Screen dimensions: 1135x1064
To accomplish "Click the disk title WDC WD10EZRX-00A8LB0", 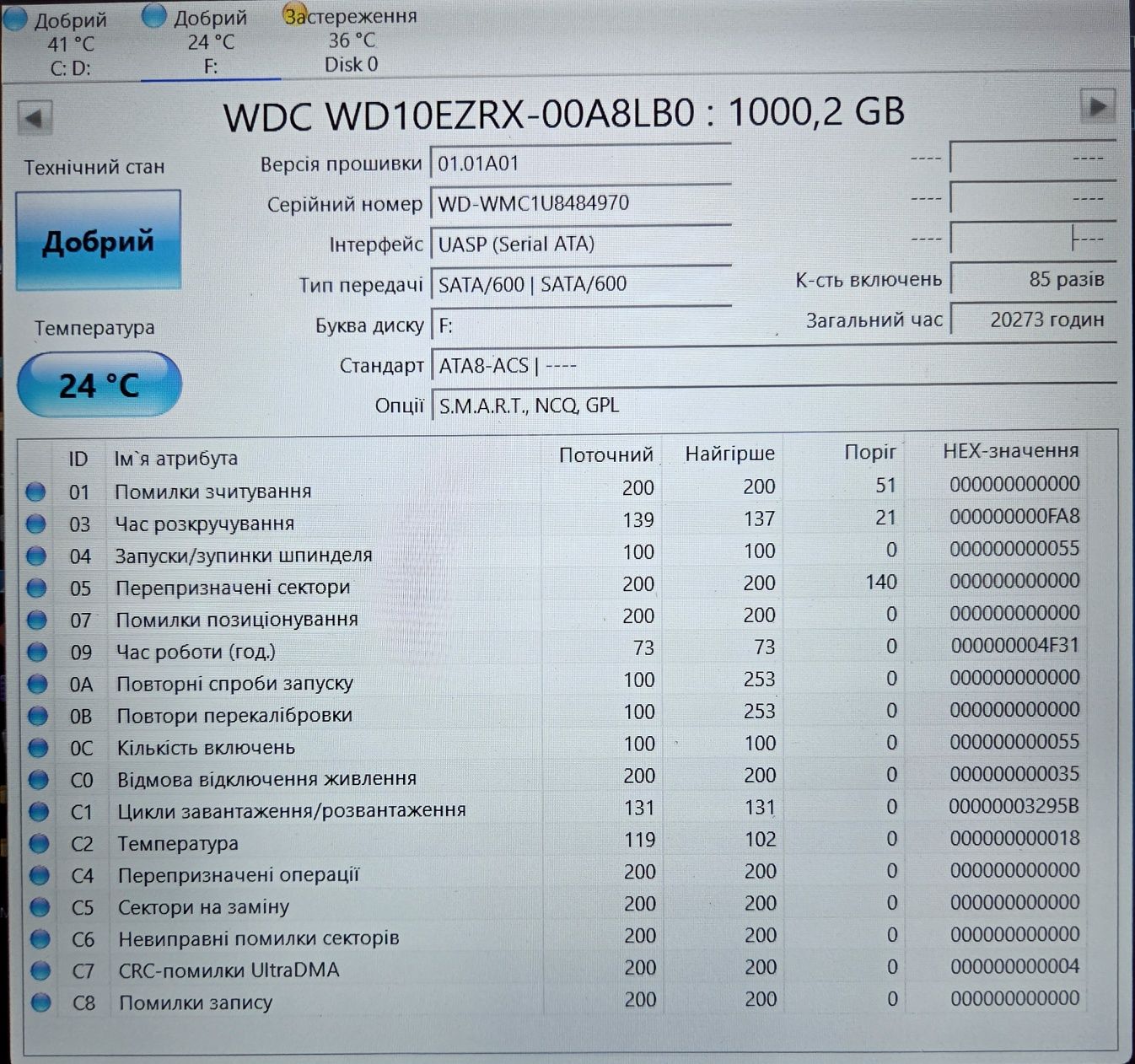I will coord(459,115).
